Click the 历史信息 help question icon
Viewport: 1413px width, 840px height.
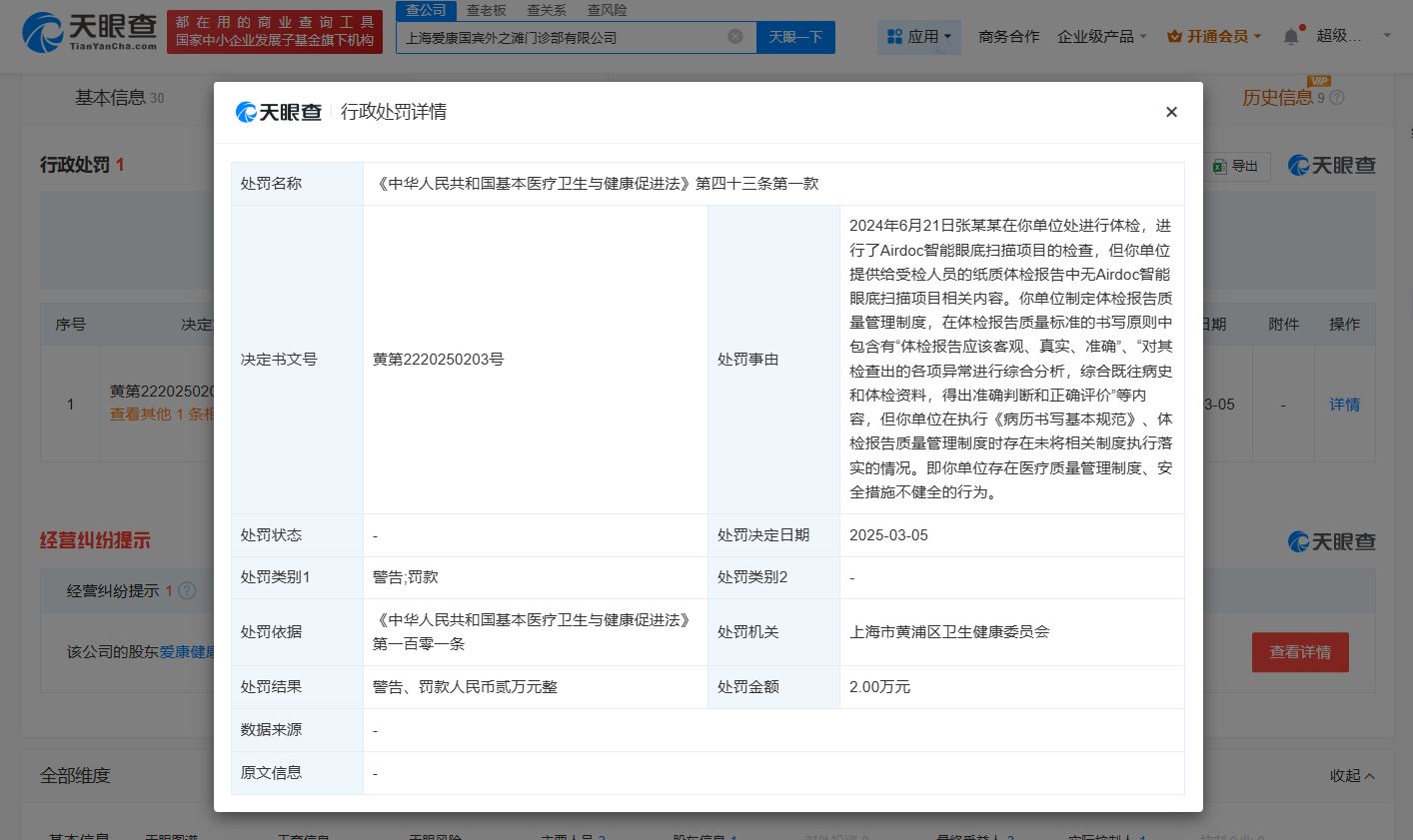(x=1337, y=98)
